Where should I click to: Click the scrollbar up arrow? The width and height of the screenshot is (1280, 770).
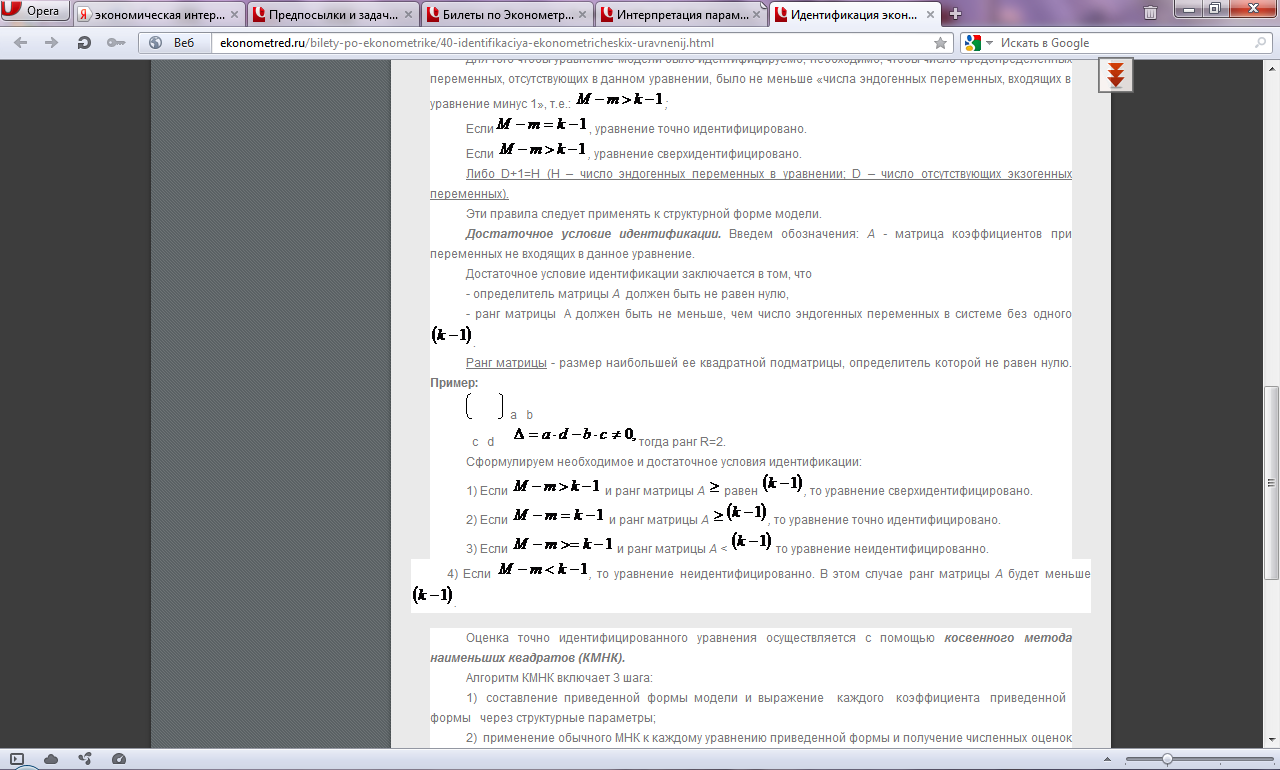pyautogui.click(x=1272, y=67)
